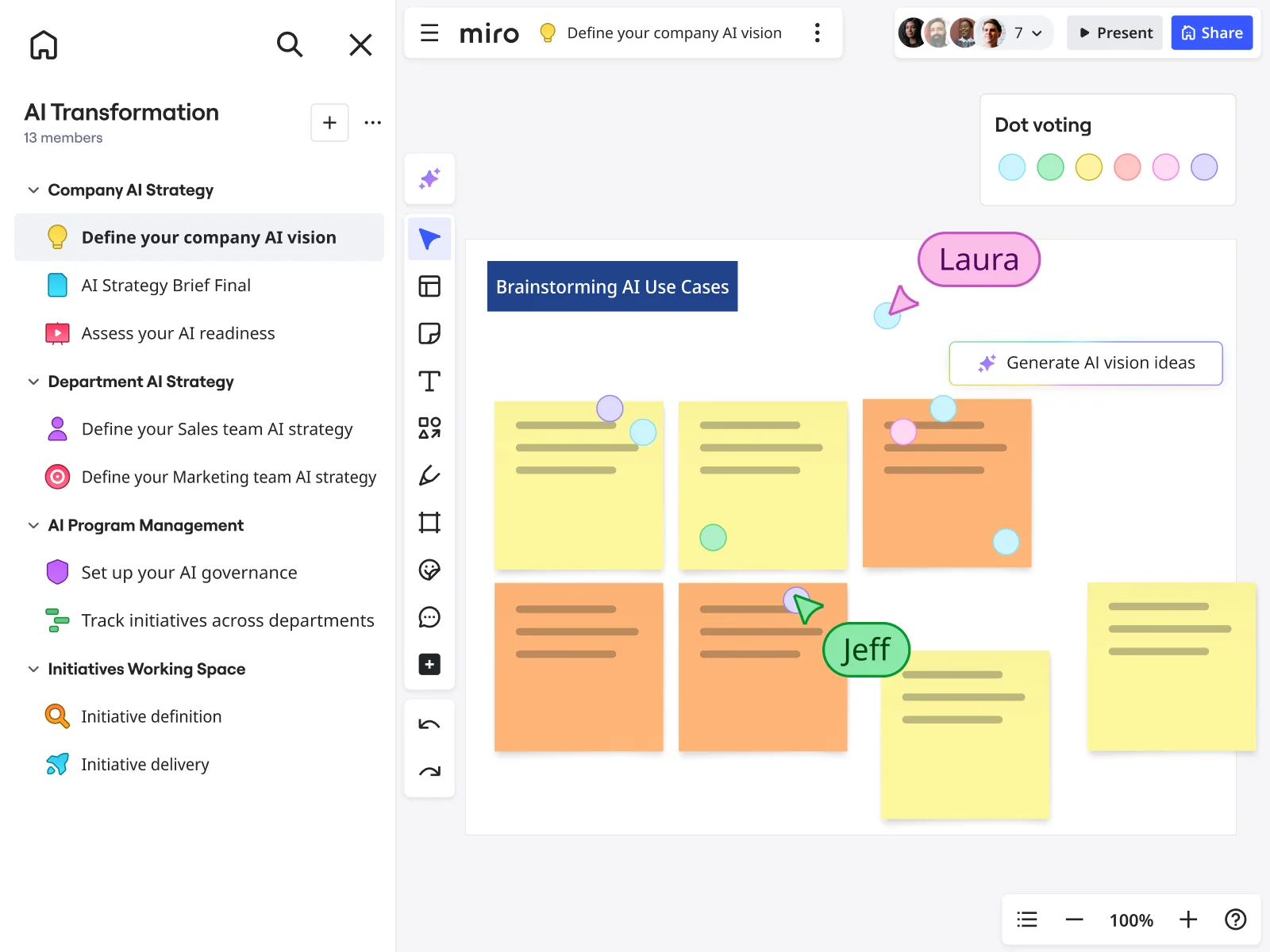Open the board options three-dot menu
Image resolution: width=1270 pixels, height=952 pixels.
[x=817, y=33]
